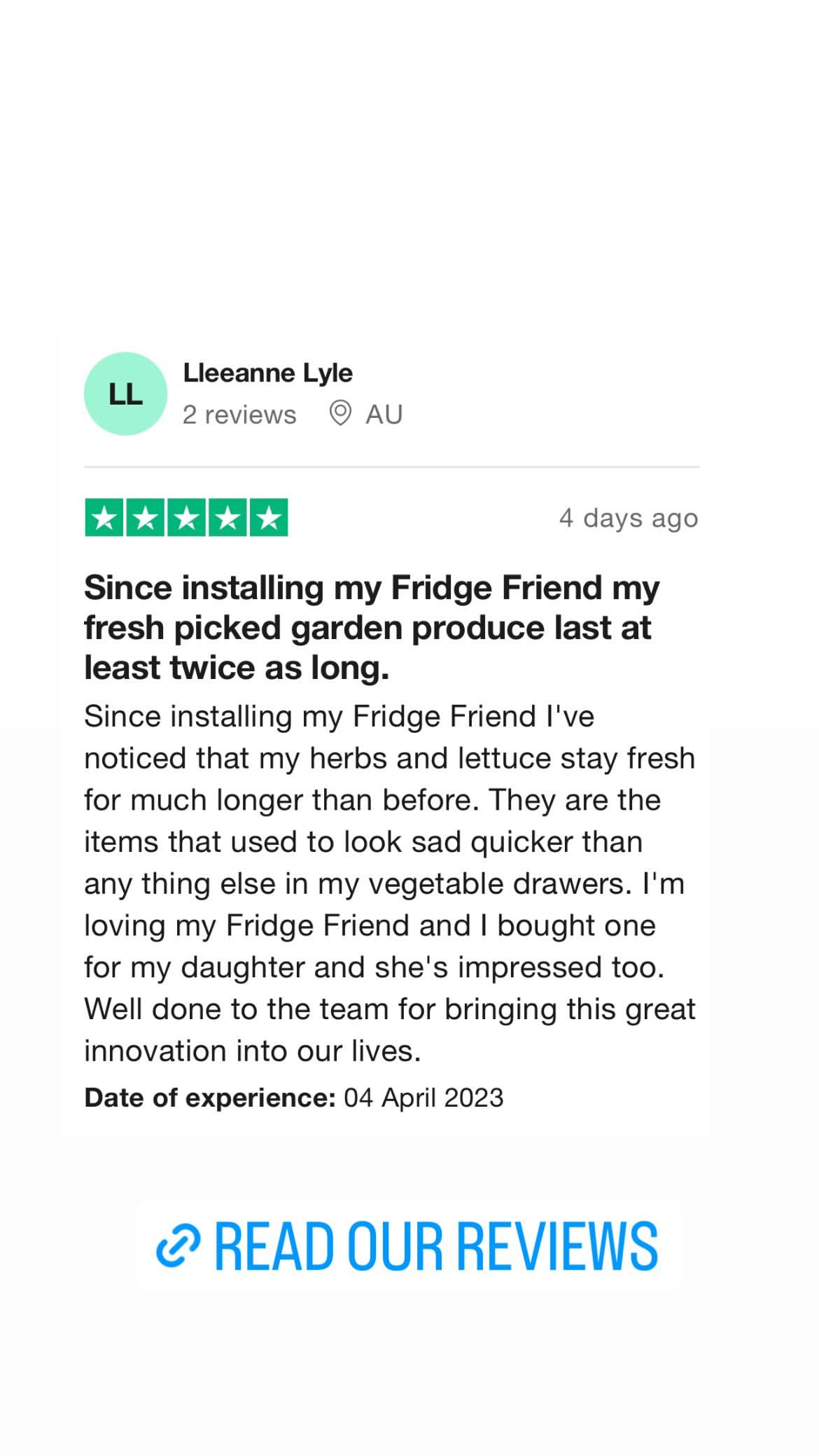The height and width of the screenshot is (1456, 819).
Task: Click the divider line under reviewer info
Action: (391, 466)
